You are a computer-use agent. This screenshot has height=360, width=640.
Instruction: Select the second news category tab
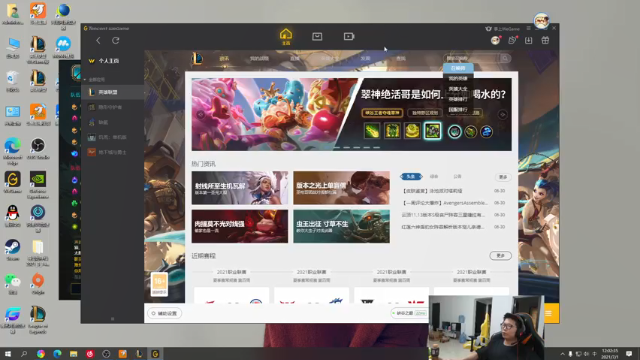[x=434, y=176]
